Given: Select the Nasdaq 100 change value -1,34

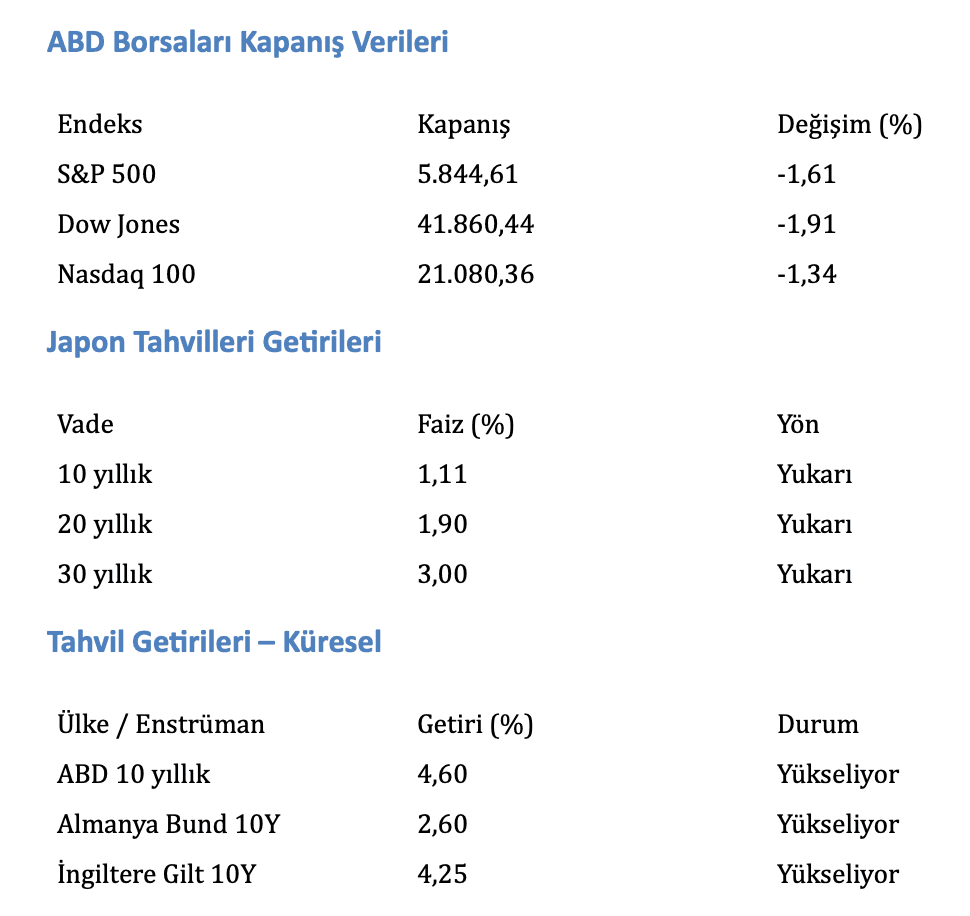Looking at the screenshot, I should click(806, 275).
